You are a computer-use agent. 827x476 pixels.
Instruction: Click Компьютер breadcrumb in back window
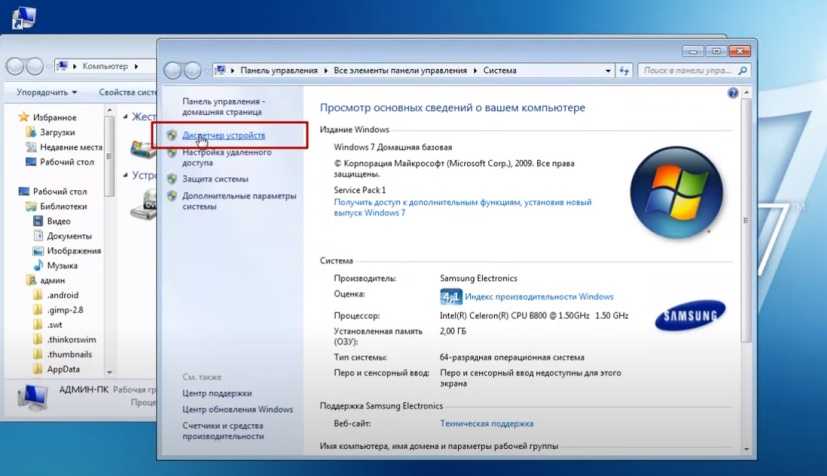[x=105, y=66]
